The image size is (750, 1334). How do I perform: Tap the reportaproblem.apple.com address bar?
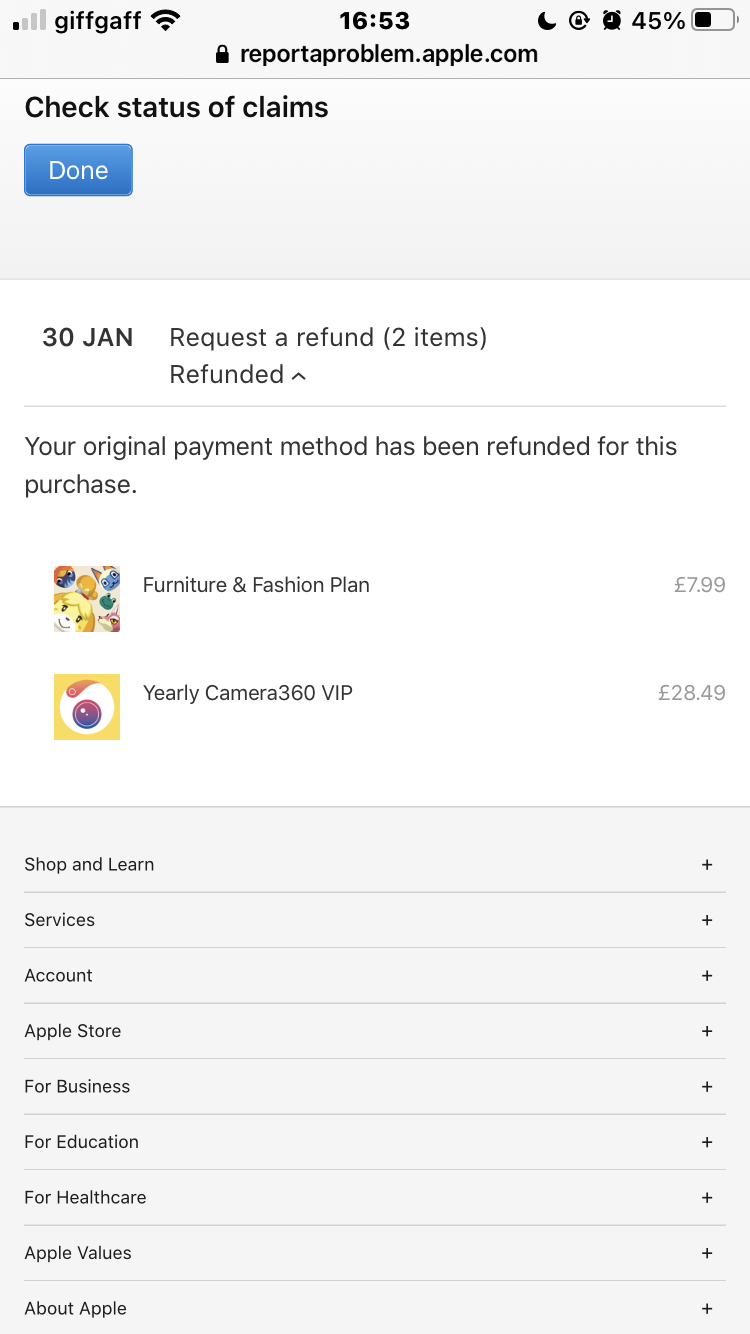[388, 55]
